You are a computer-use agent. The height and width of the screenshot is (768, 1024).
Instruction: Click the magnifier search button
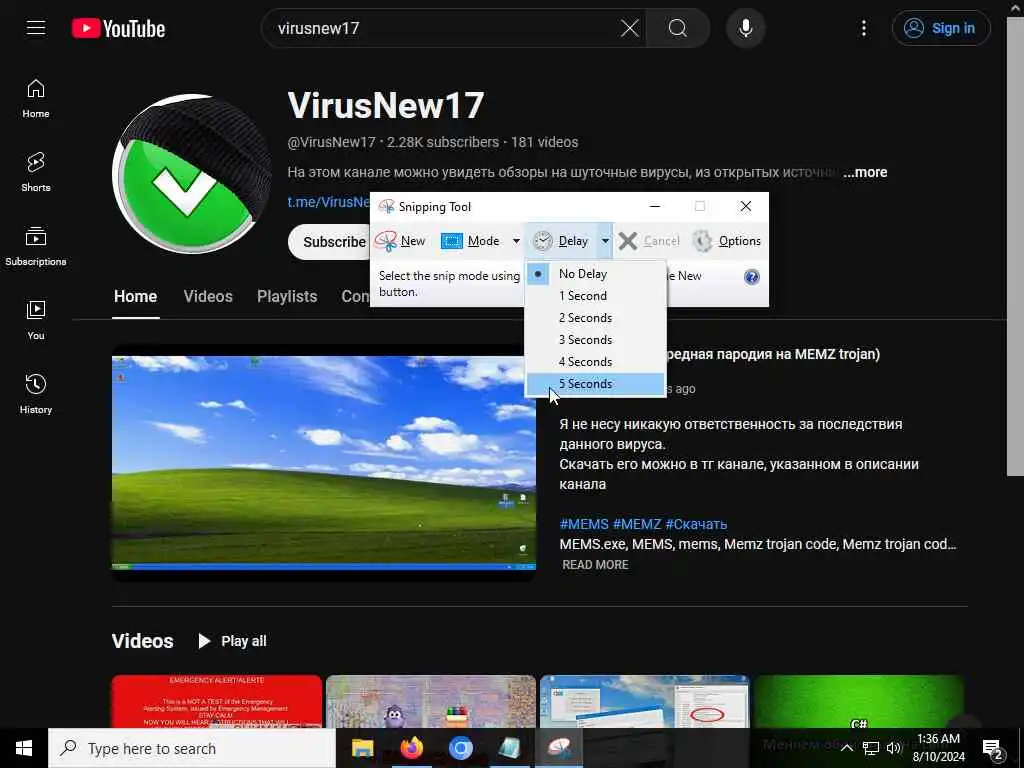pyautogui.click(x=678, y=28)
